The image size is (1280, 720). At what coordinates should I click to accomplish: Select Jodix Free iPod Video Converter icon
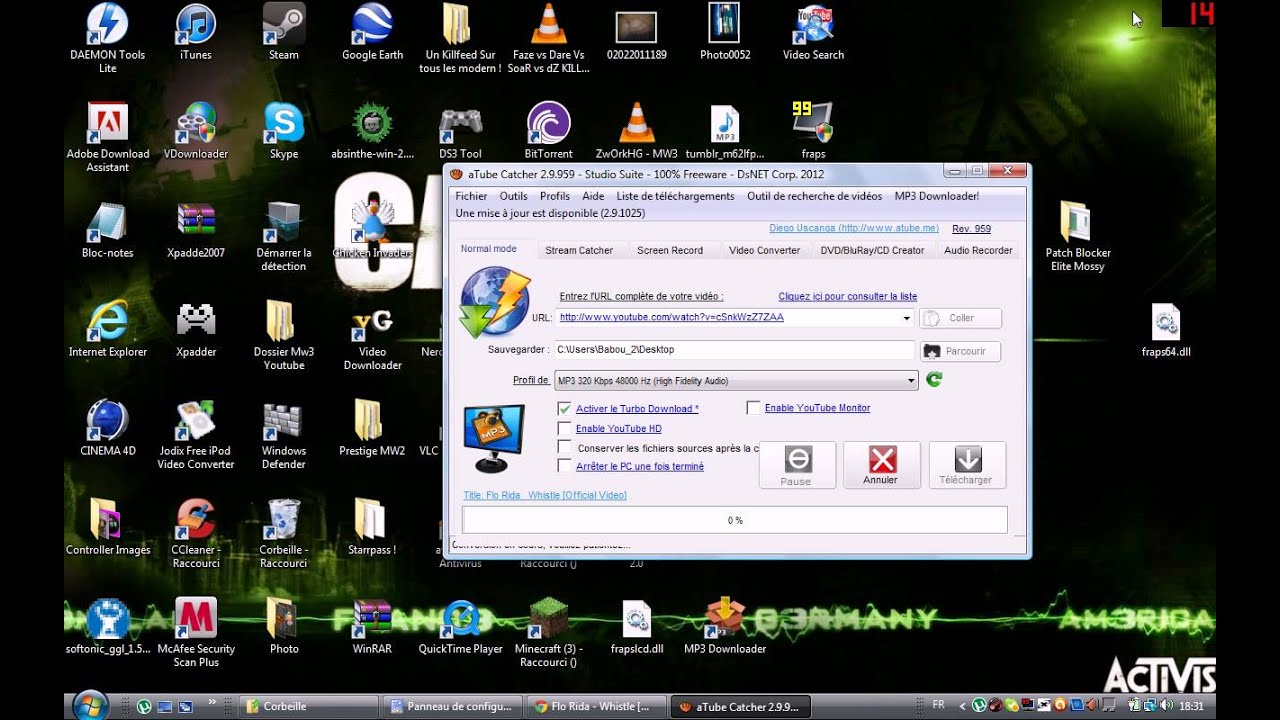[196, 435]
